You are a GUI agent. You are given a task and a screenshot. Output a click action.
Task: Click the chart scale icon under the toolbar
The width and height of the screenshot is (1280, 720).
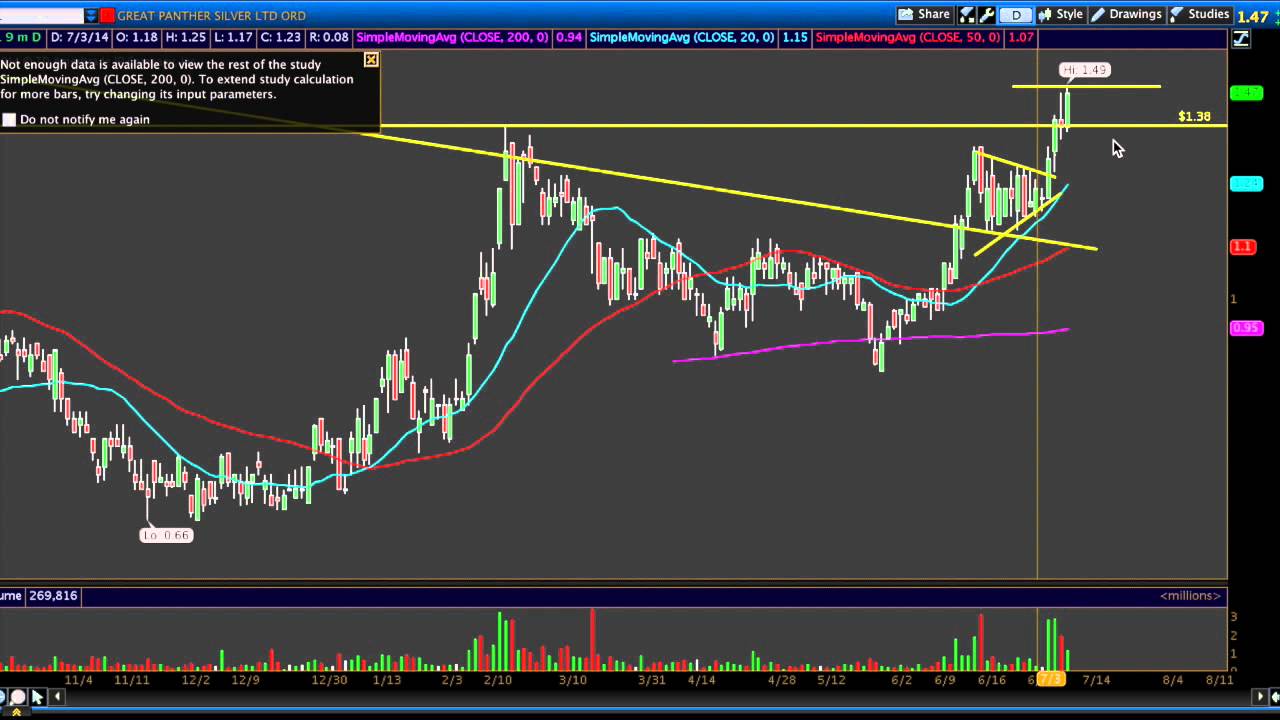click(1241, 38)
